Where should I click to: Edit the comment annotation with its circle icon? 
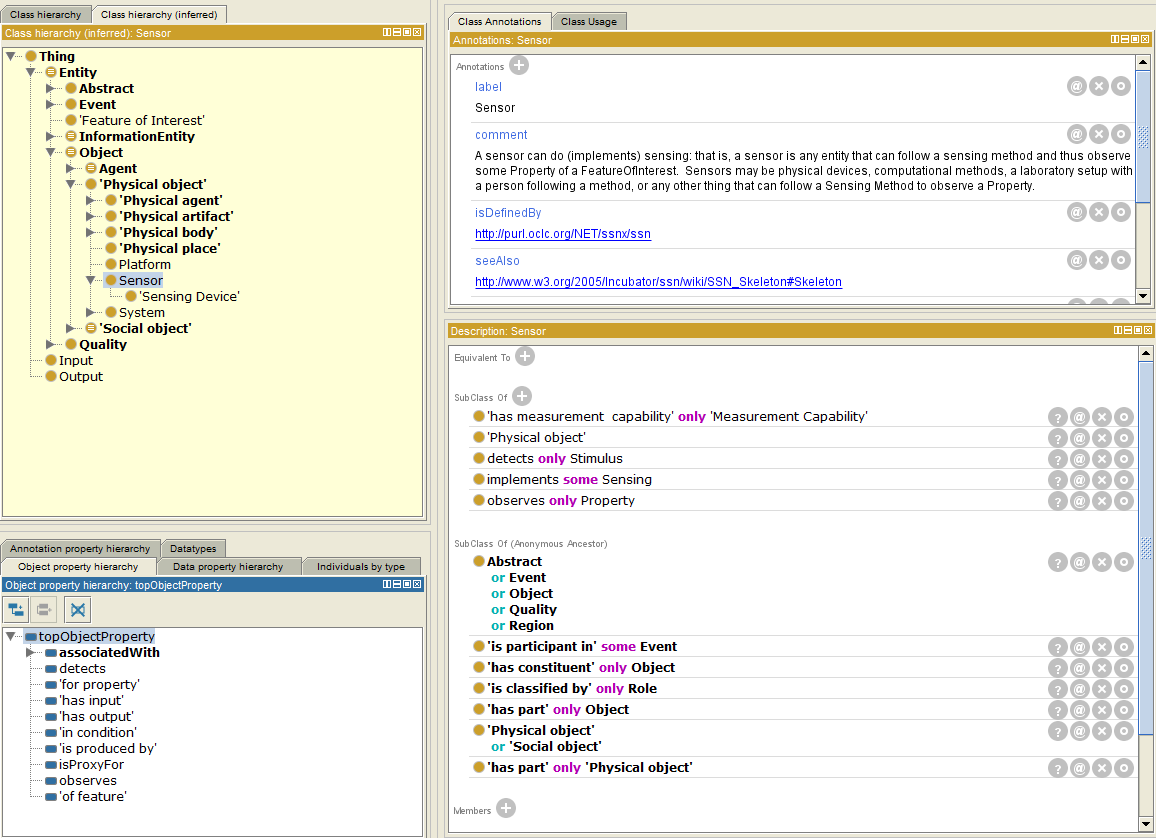pyautogui.click(x=1121, y=135)
